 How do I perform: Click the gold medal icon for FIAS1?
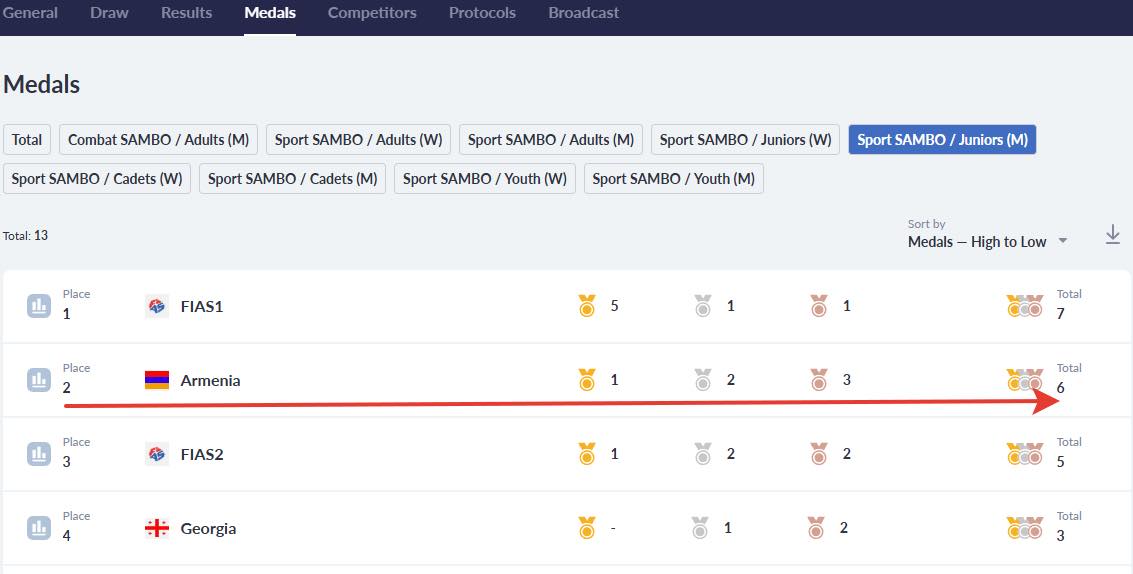(x=587, y=306)
